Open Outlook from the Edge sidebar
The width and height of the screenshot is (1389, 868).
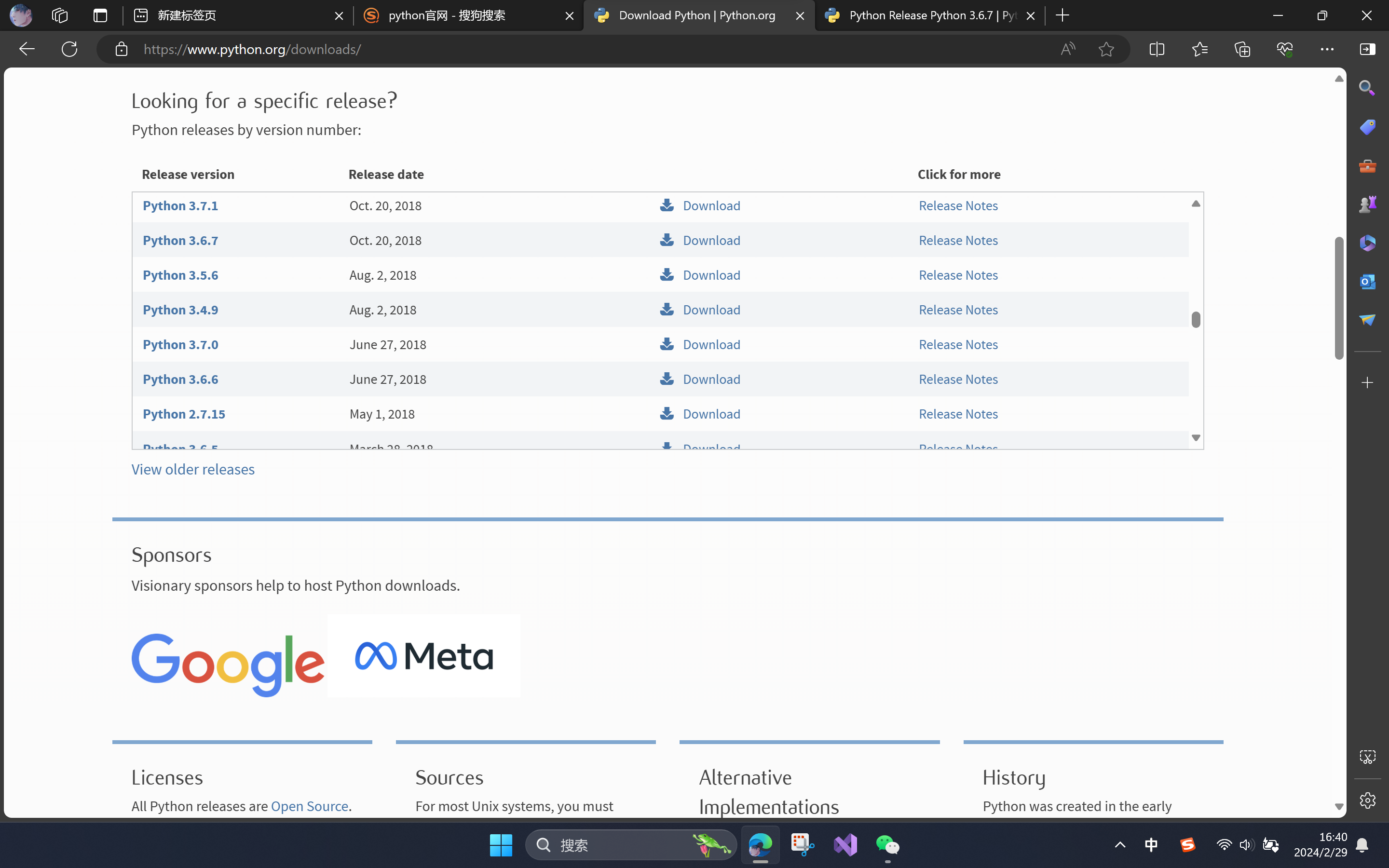pyautogui.click(x=1367, y=282)
